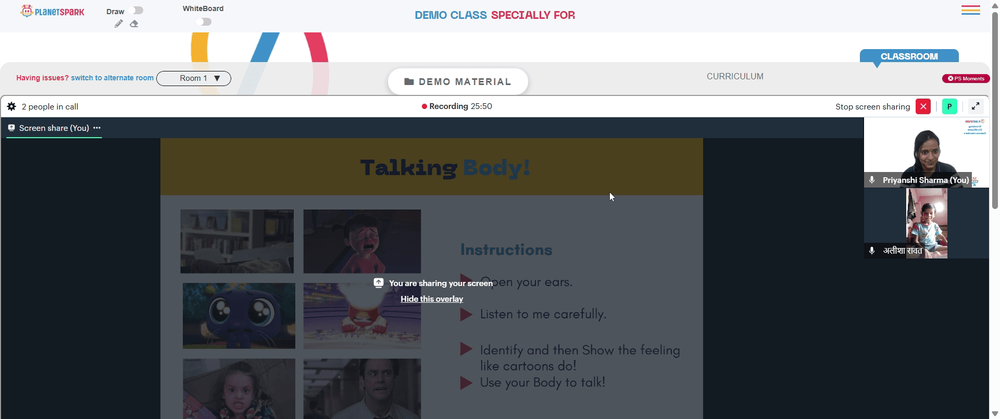Select the Screen share (You) tab
1000x419 pixels.
point(54,128)
